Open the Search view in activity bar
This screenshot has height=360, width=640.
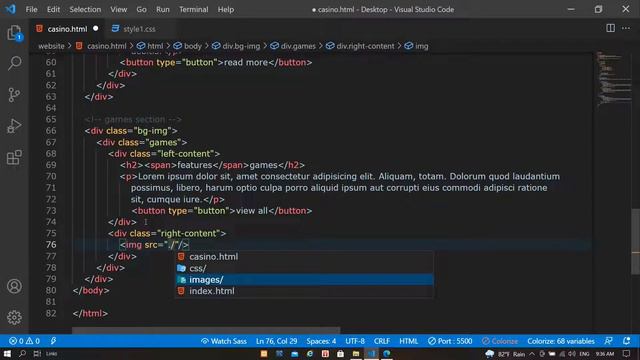(14, 63)
